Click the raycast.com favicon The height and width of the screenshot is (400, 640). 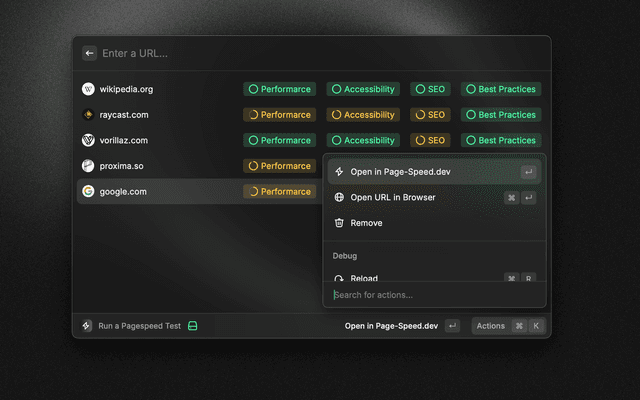[x=88, y=115]
